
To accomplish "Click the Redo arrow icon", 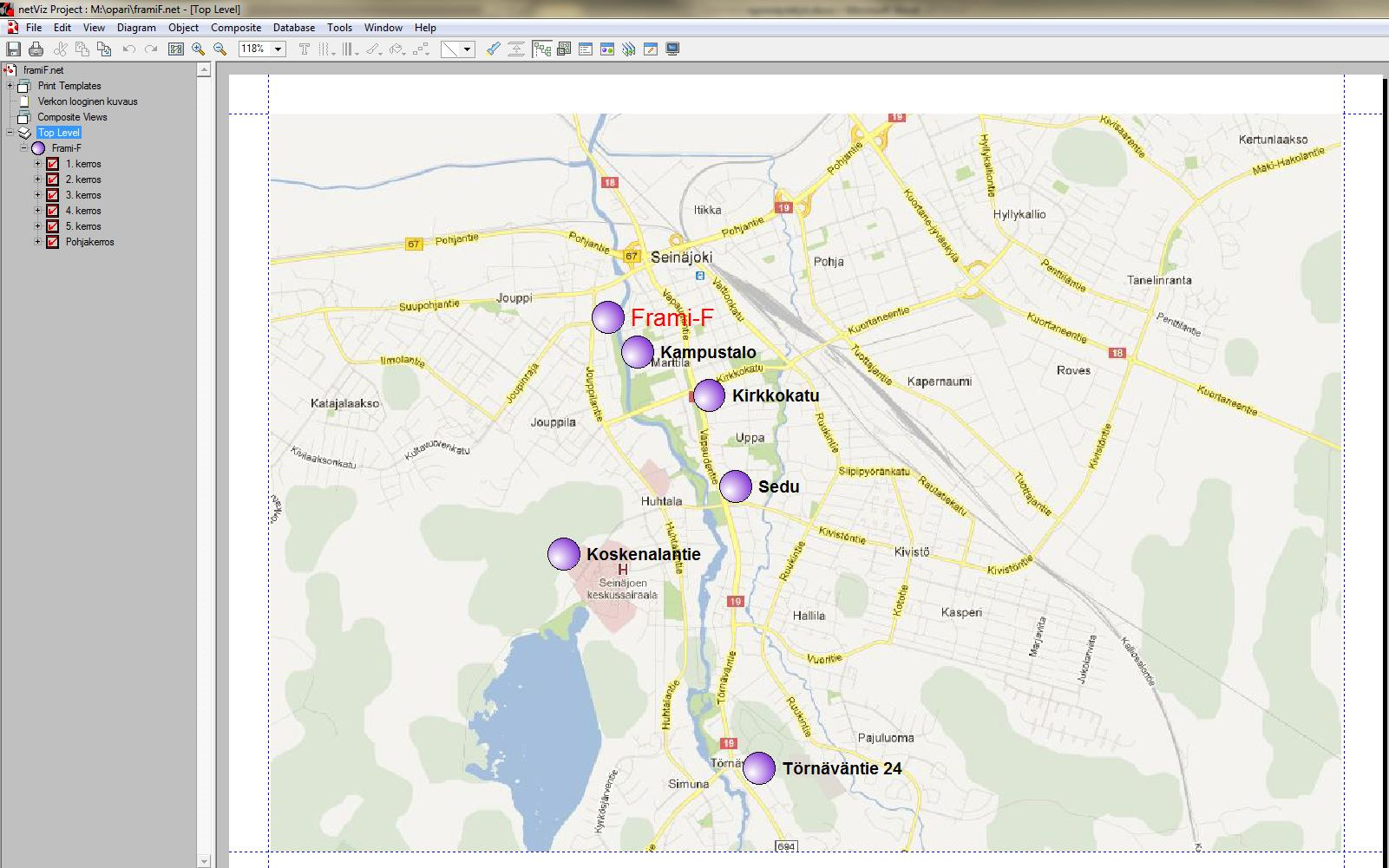I will click(x=151, y=49).
